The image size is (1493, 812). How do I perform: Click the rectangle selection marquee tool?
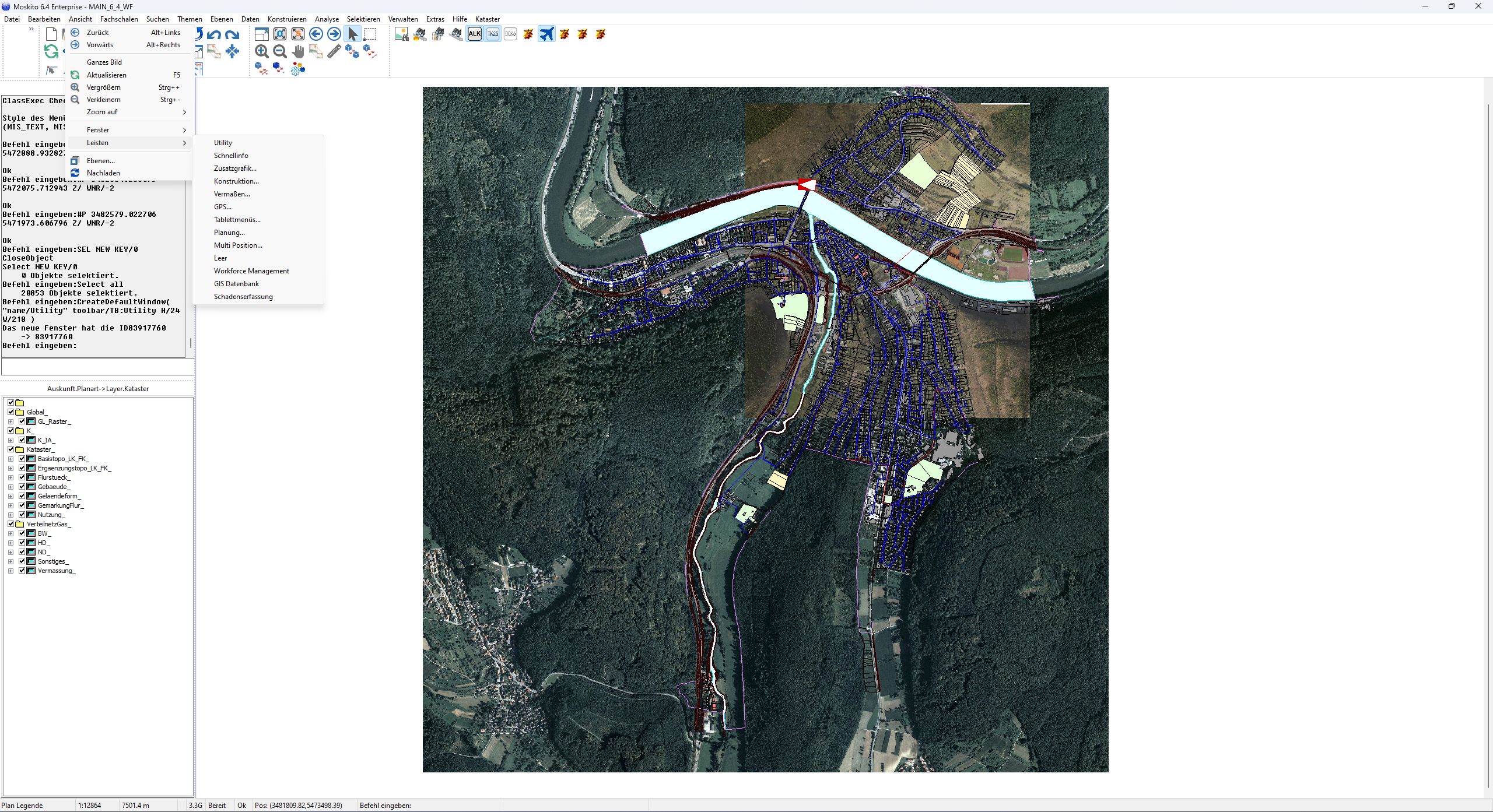point(370,34)
